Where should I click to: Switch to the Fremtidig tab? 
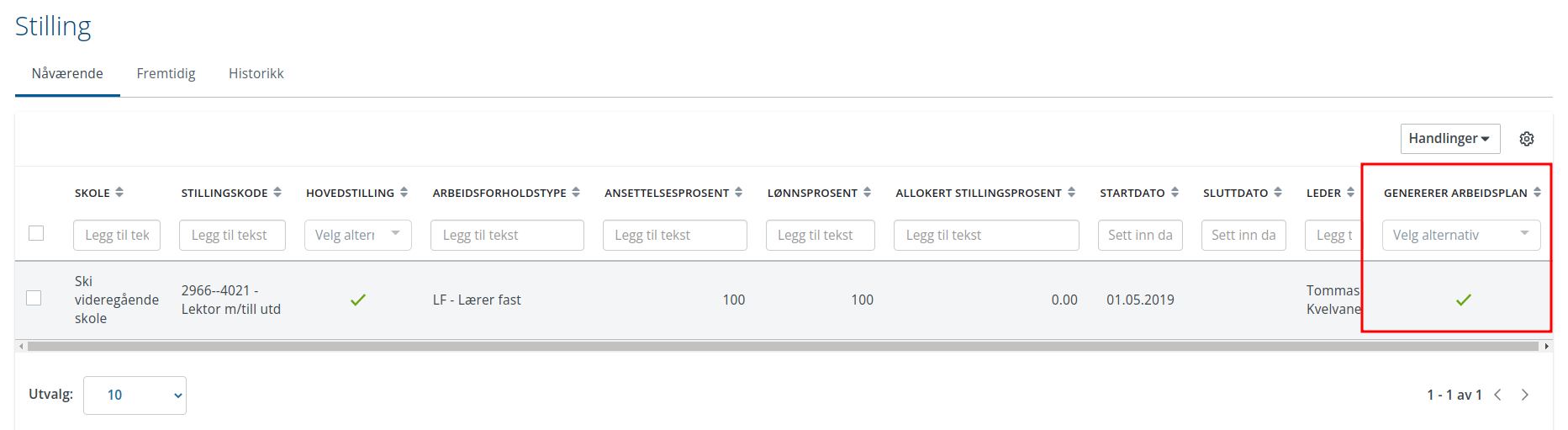pyautogui.click(x=166, y=74)
